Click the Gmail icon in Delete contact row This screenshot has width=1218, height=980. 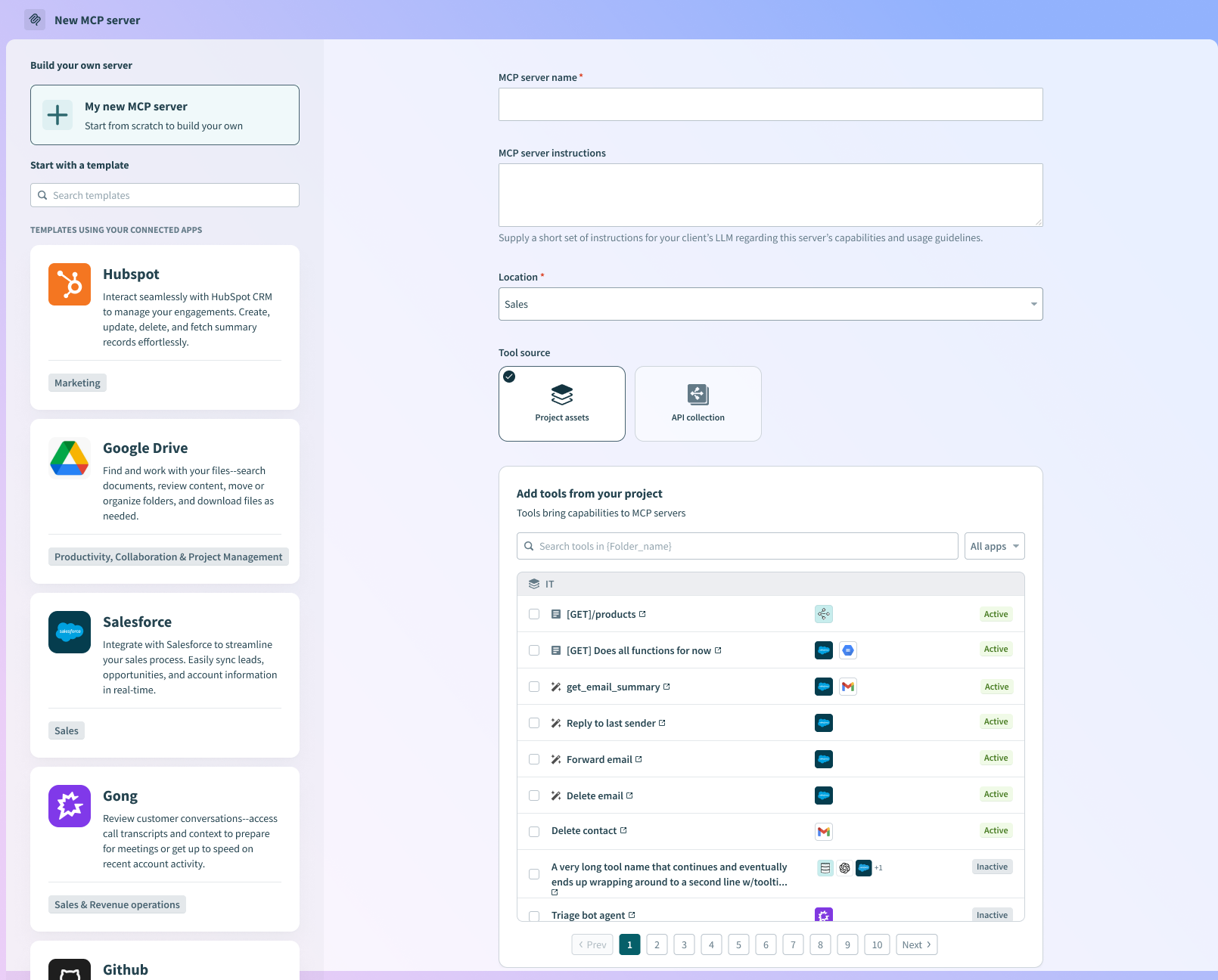[824, 832]
